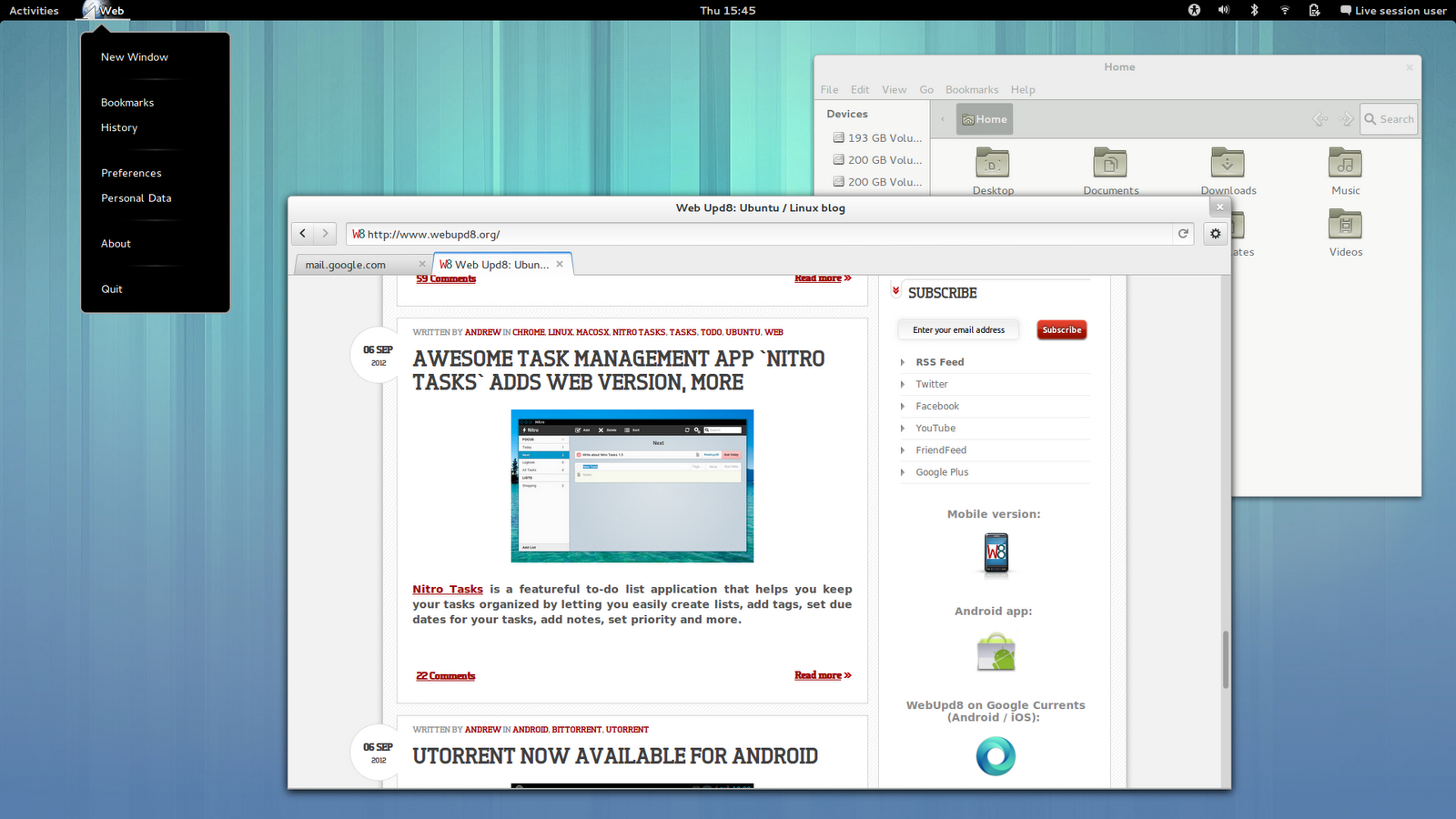Open the Bookmarks menu in Home window
1456x819 pixels.
(972, 89)
